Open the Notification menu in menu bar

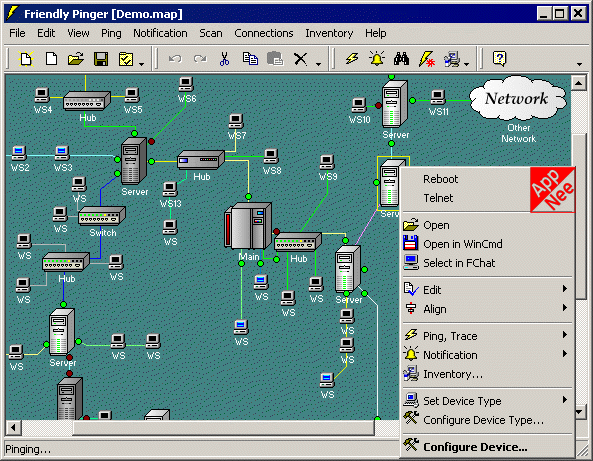[160, 33]
